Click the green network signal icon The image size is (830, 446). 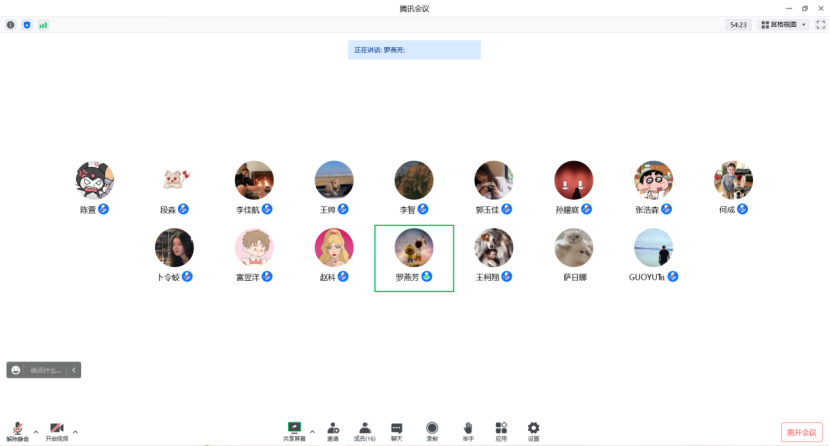43,24
